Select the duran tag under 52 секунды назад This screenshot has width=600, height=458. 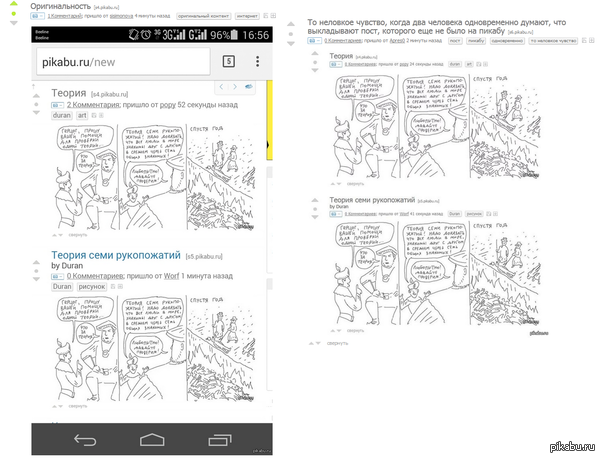(x=62, y=115)
